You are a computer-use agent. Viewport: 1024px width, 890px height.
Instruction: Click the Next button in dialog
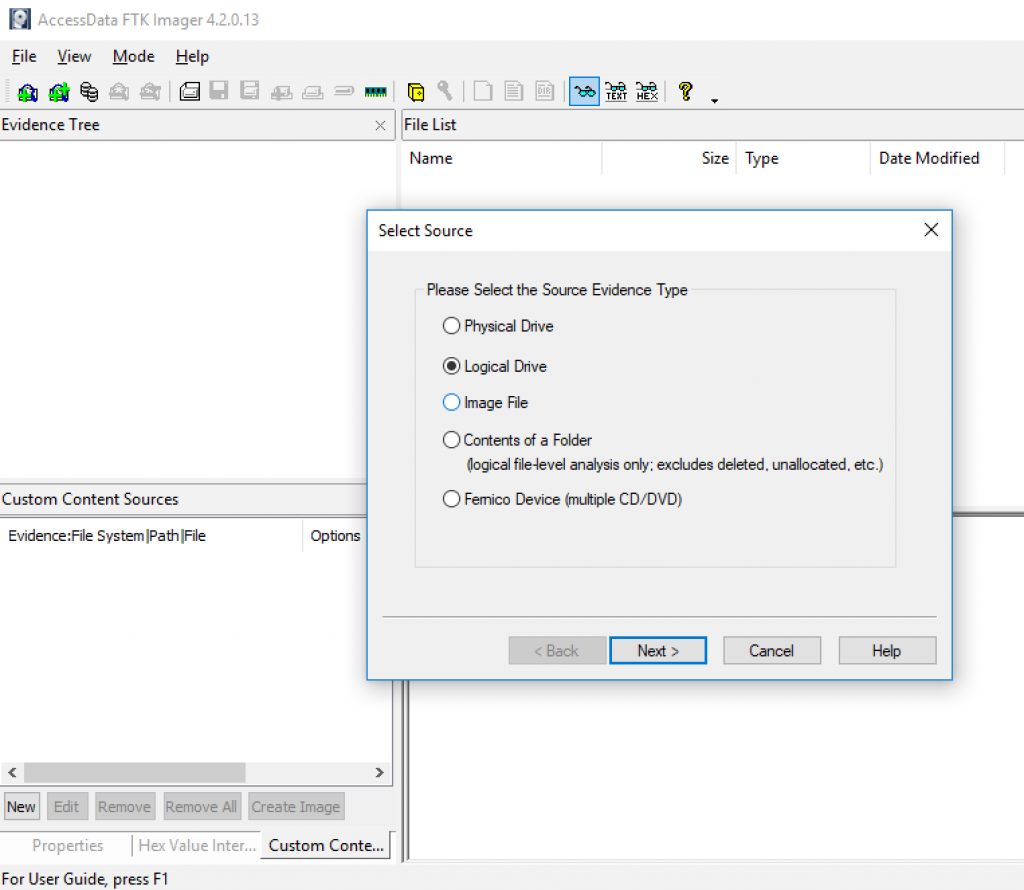(x=658, y=651)
